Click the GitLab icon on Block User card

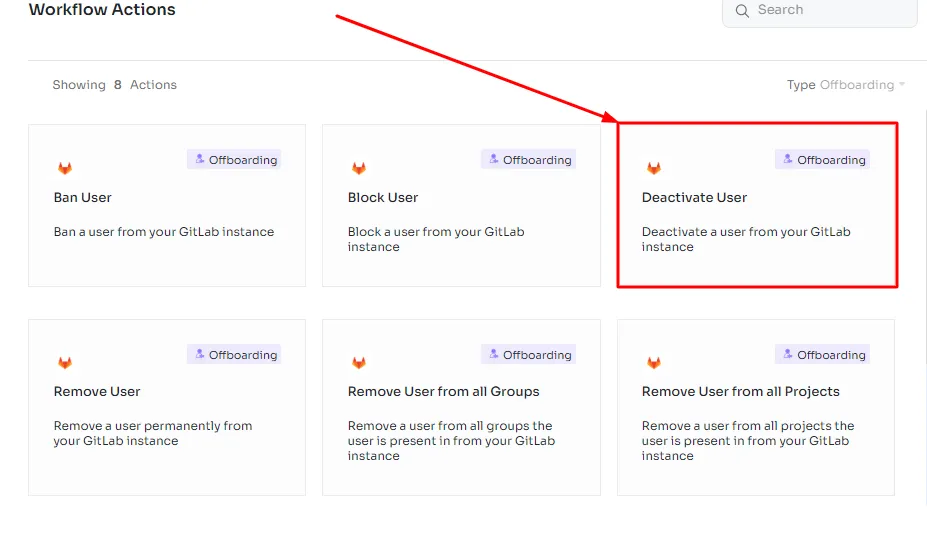click(359, 168)
